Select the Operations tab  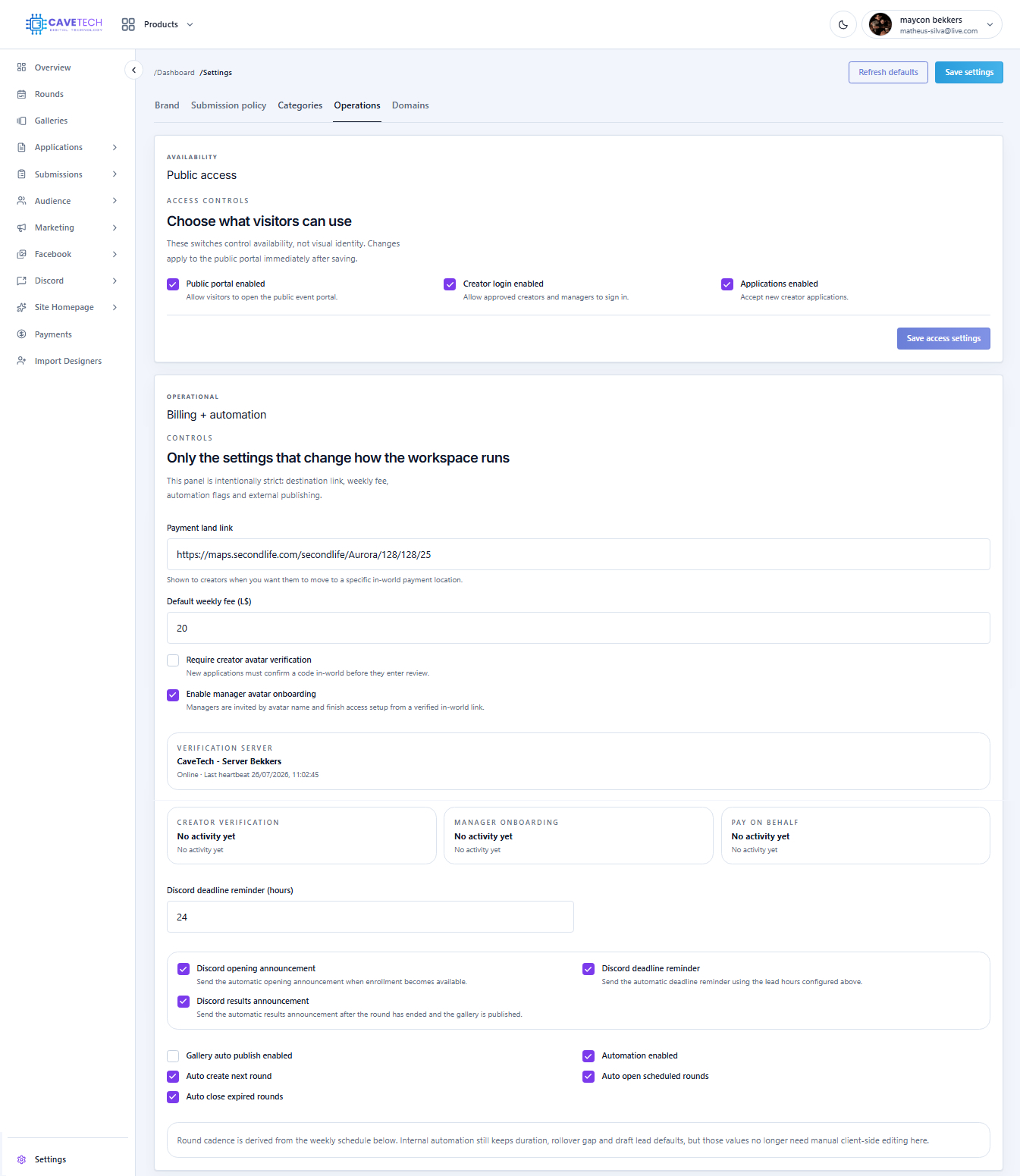coord(357,105)
